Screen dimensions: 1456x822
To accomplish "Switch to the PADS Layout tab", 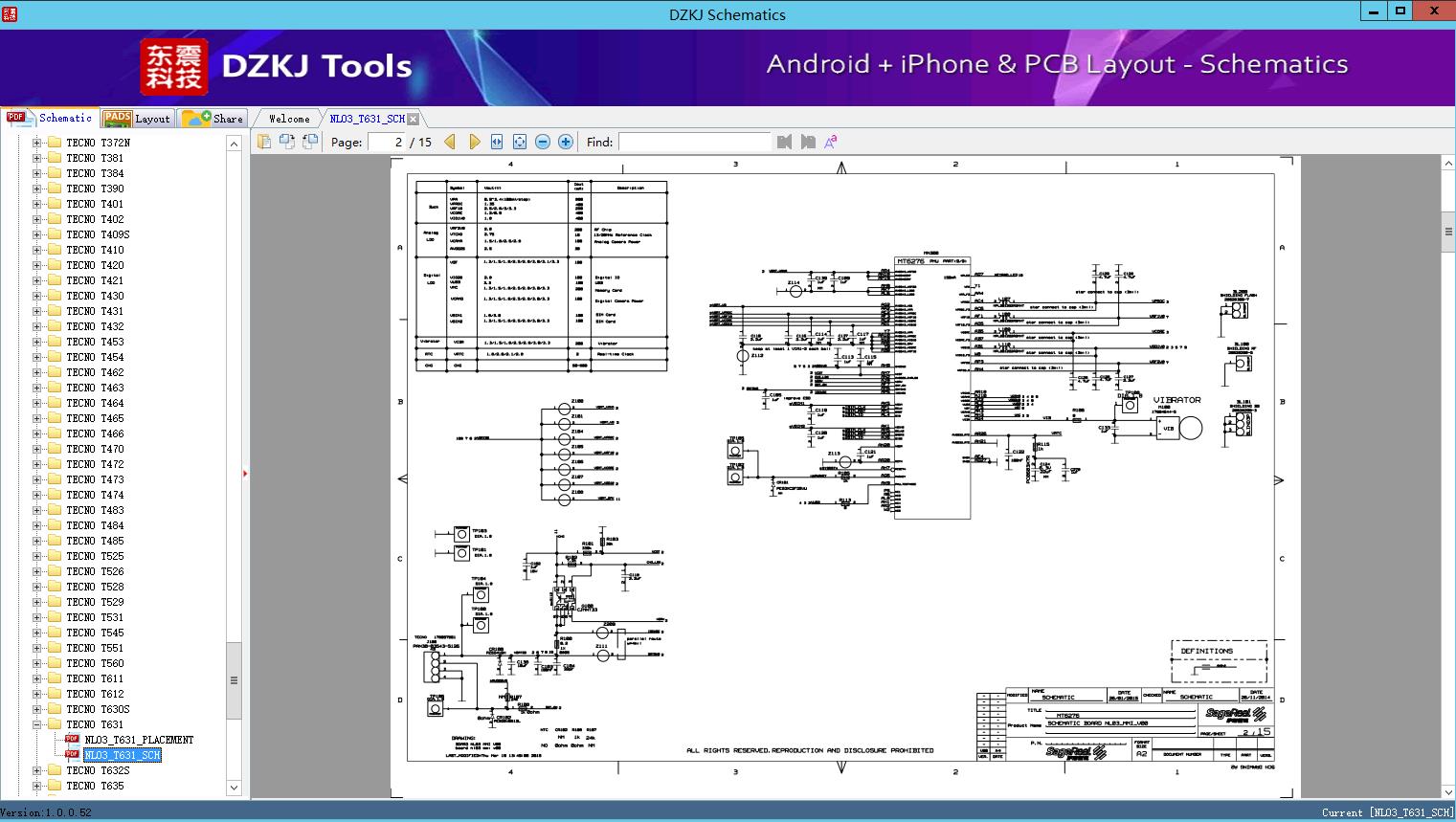I will coord(137,119).
